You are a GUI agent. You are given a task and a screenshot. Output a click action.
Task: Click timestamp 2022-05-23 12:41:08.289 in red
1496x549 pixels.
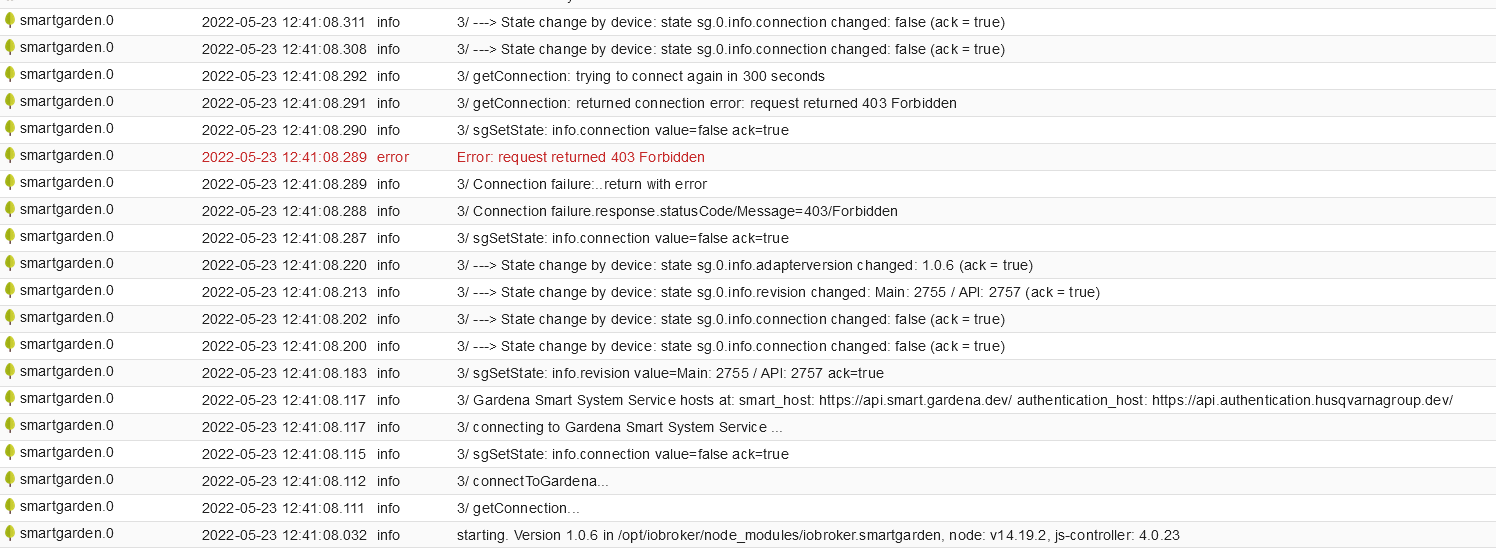pyautogui.click(x=284, y=157)
